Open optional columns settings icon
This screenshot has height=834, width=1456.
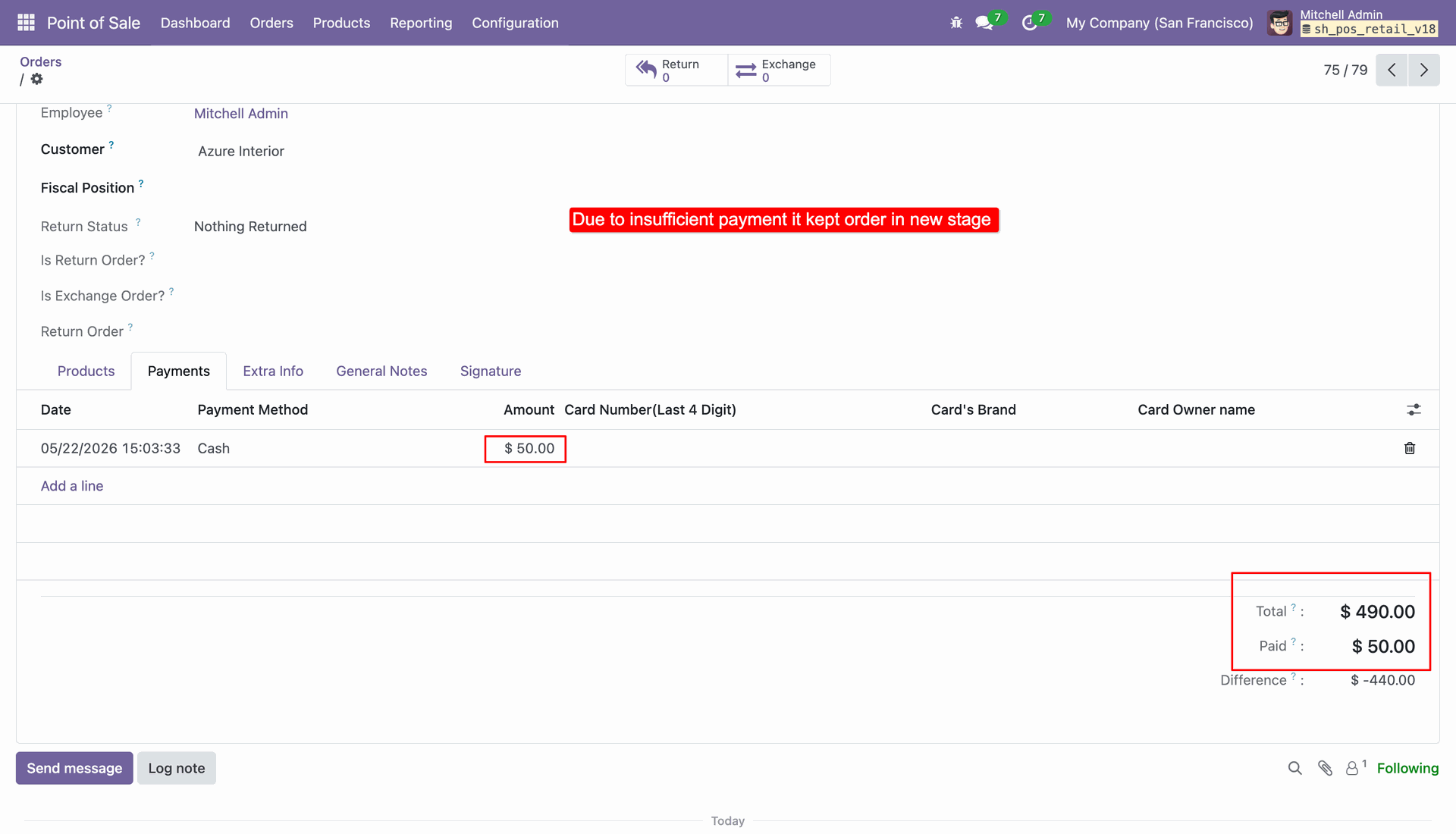point(1414,409)
